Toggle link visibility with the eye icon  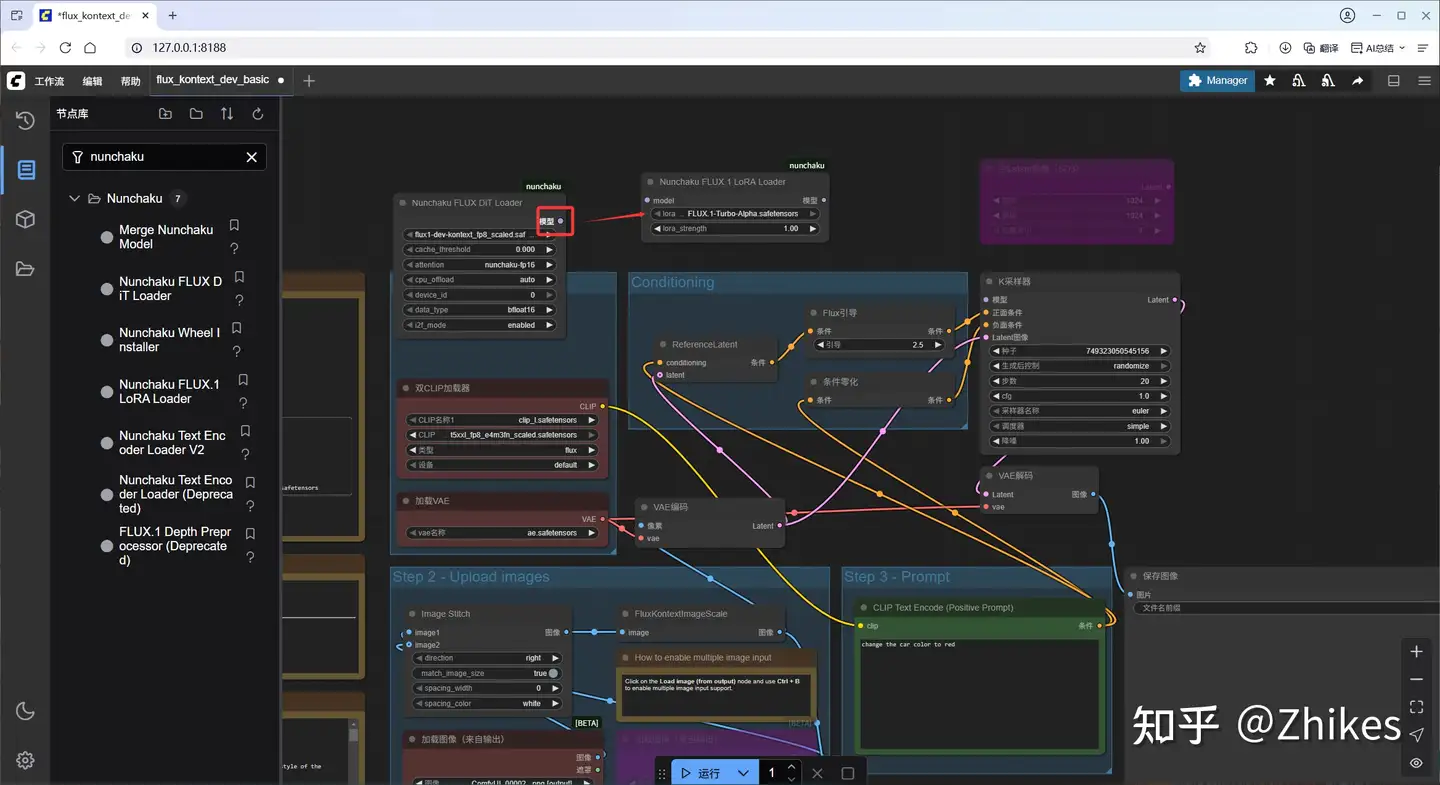[x=1416, y=763]
